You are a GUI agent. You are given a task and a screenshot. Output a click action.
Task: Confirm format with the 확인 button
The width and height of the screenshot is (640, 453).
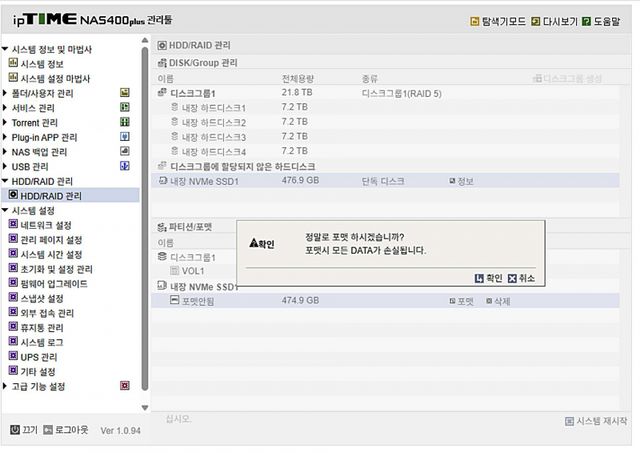pyautogui.click(x=488, y=279)
